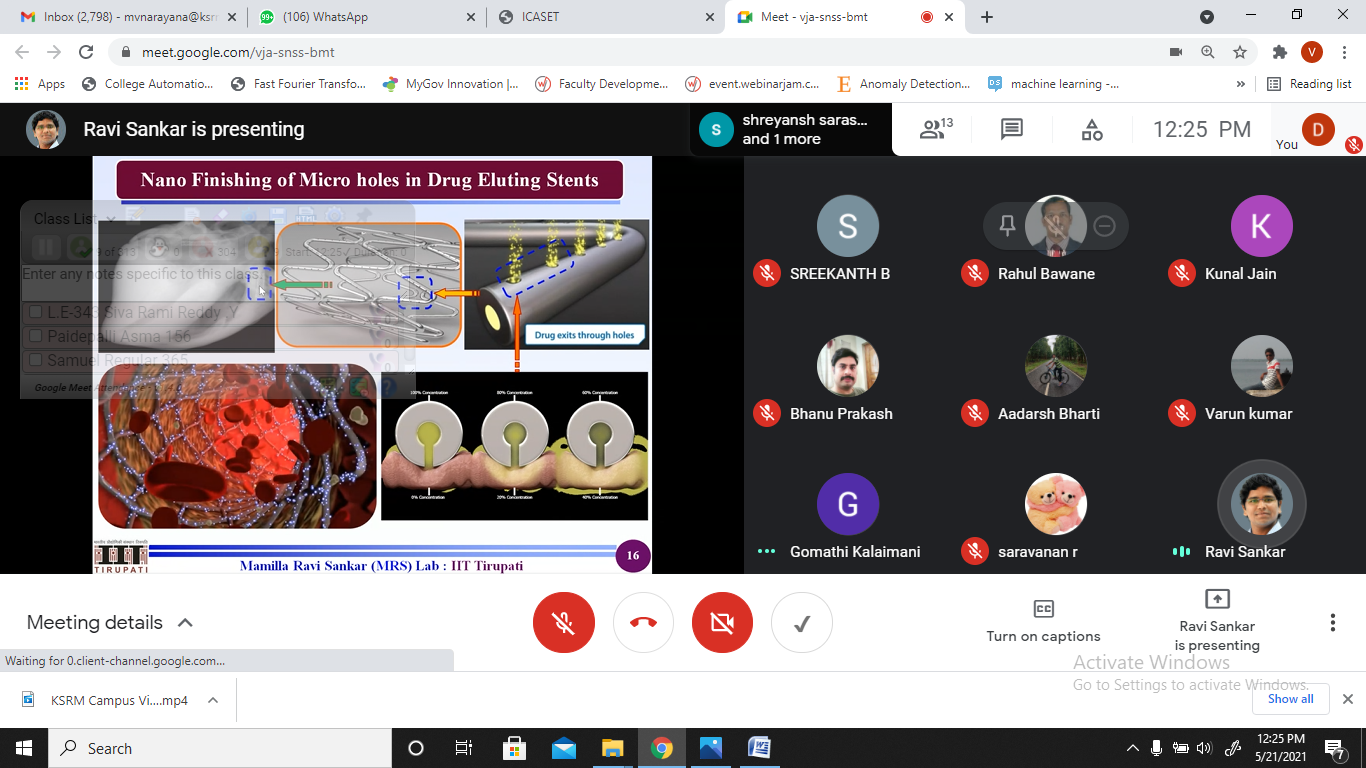
Task: Open camera permission icon in address bar
Action: point(1176,52)
